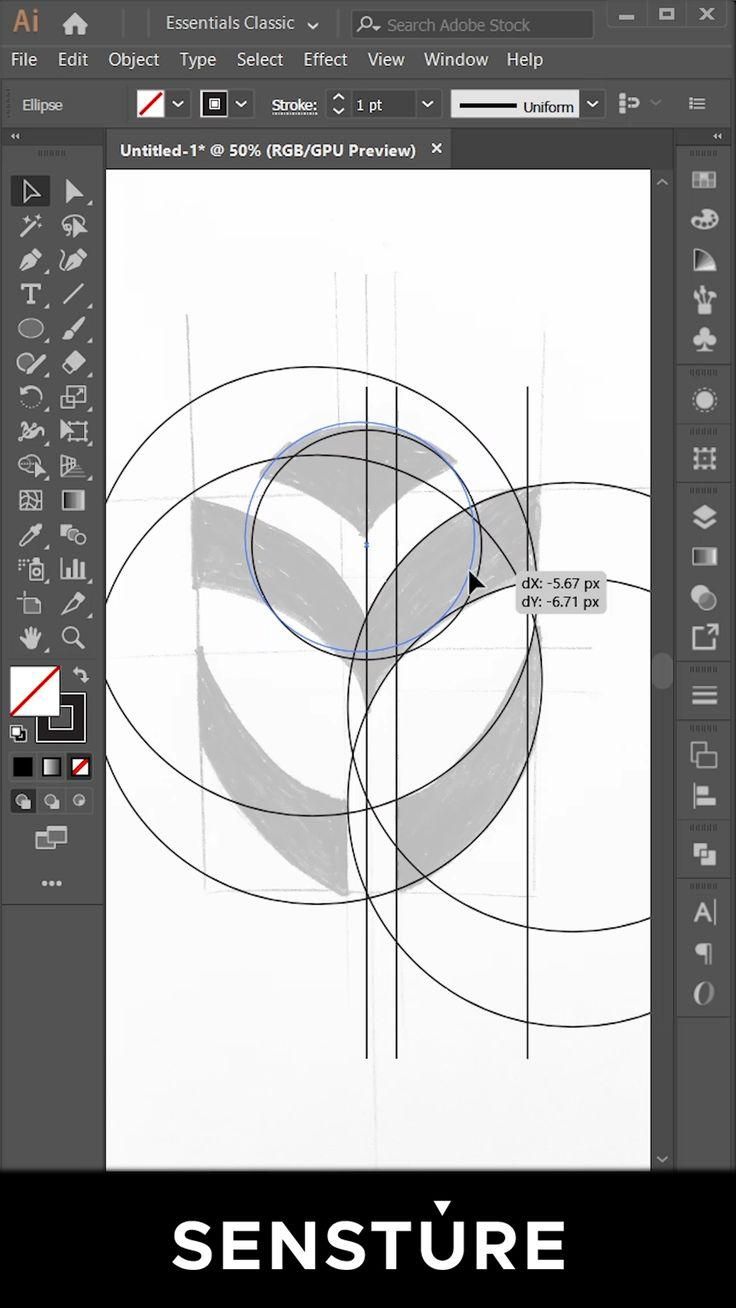736x1308 pixels.
Task: Set paint mode to None
Action: coord(80,767)
